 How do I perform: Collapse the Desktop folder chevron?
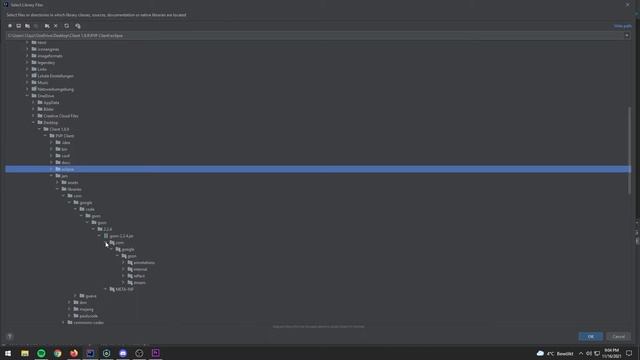33,122
